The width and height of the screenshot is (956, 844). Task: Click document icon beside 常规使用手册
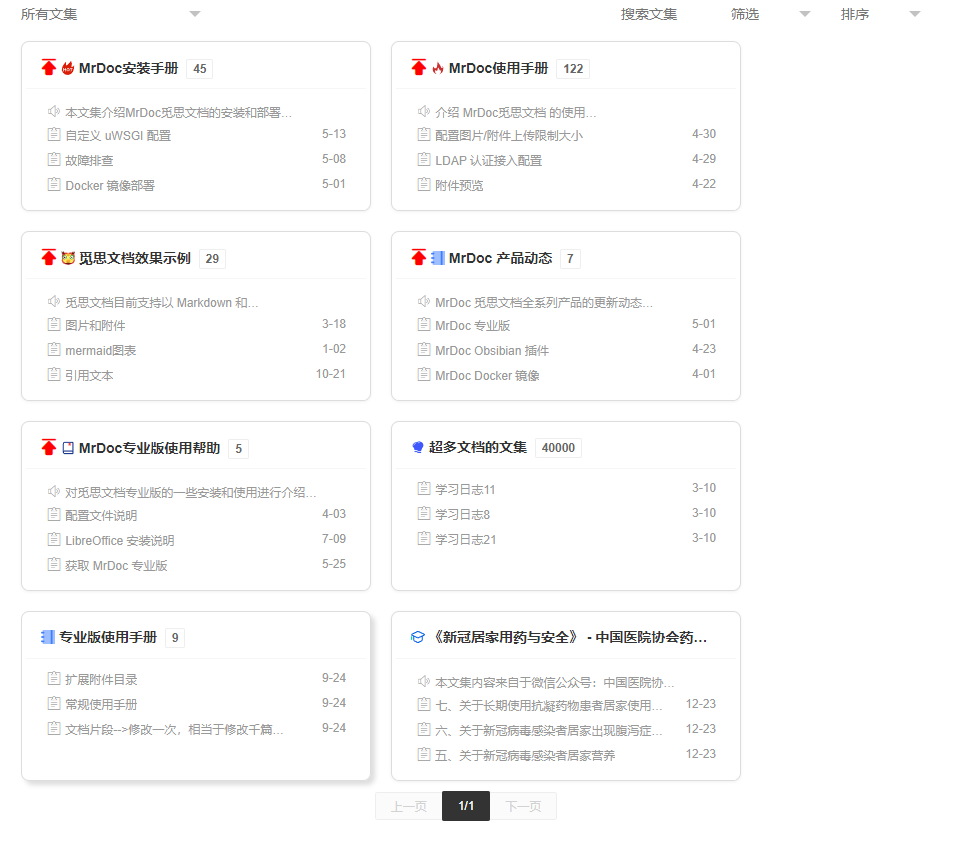[x=54, y=703]
